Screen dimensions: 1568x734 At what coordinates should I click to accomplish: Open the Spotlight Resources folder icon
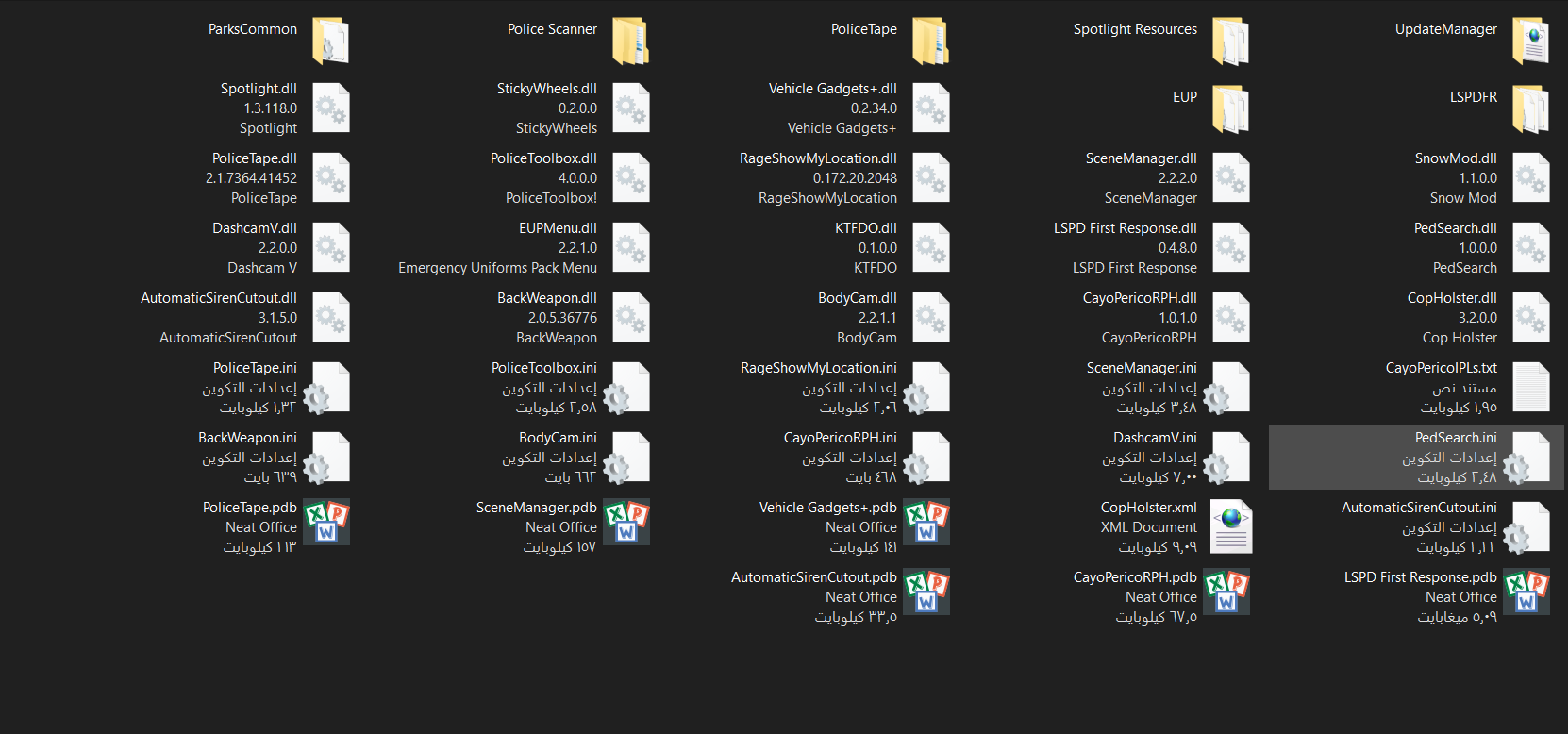coord(1230,41)
